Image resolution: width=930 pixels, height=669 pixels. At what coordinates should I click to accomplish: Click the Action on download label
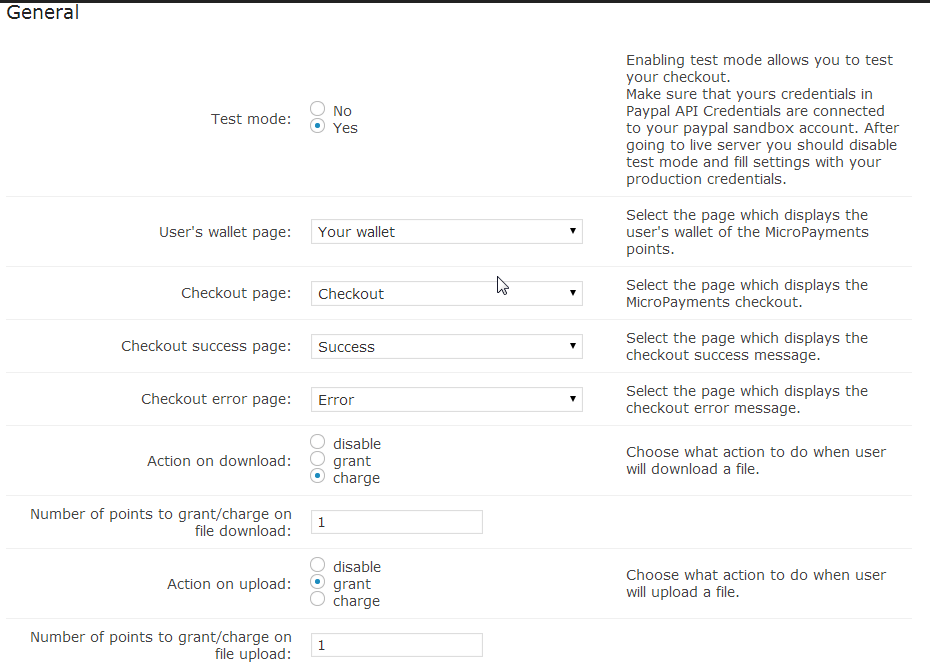tap(219, 461)
